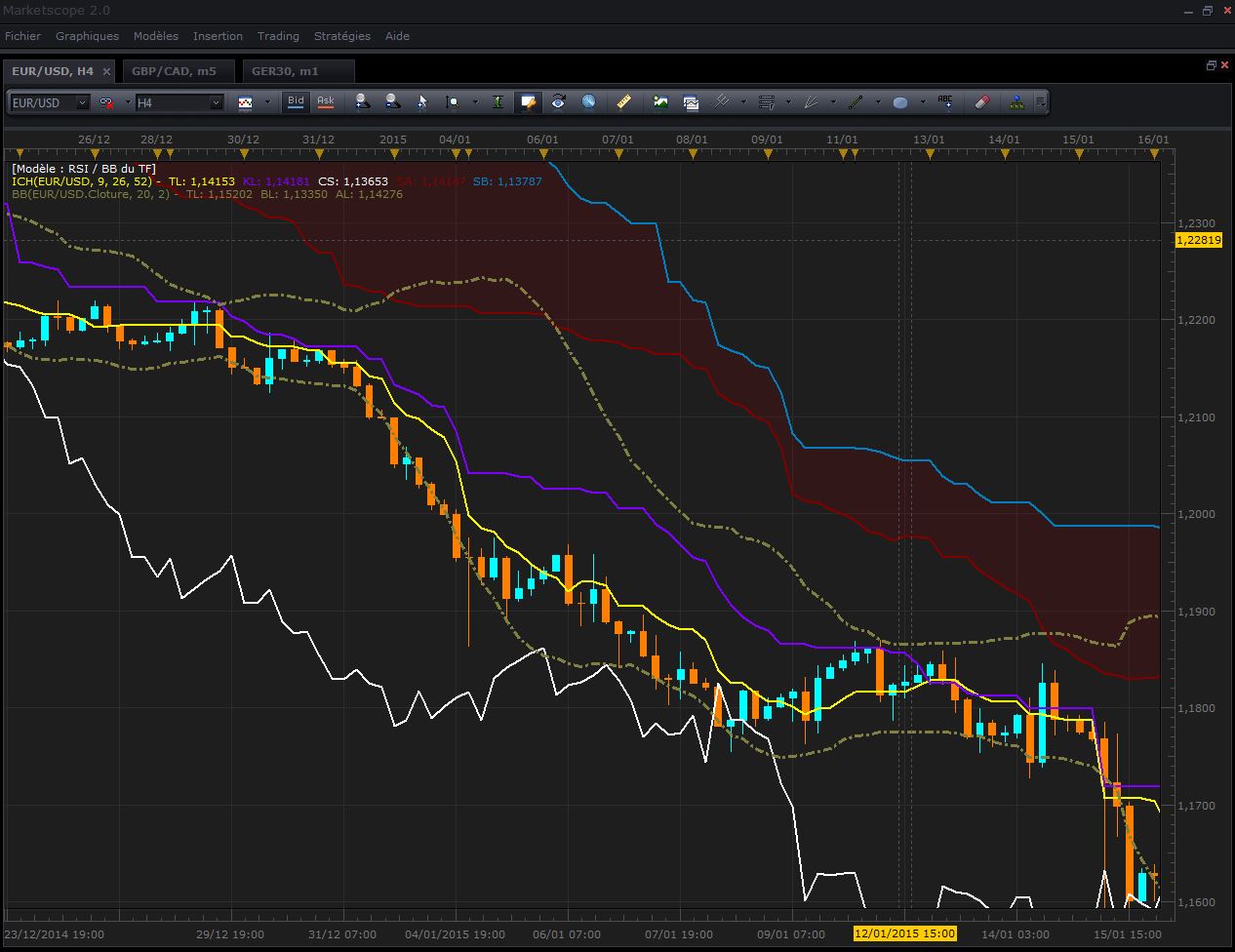Select the crosshair cursor tool
1235x952 pixels.
tap(422, 101)
